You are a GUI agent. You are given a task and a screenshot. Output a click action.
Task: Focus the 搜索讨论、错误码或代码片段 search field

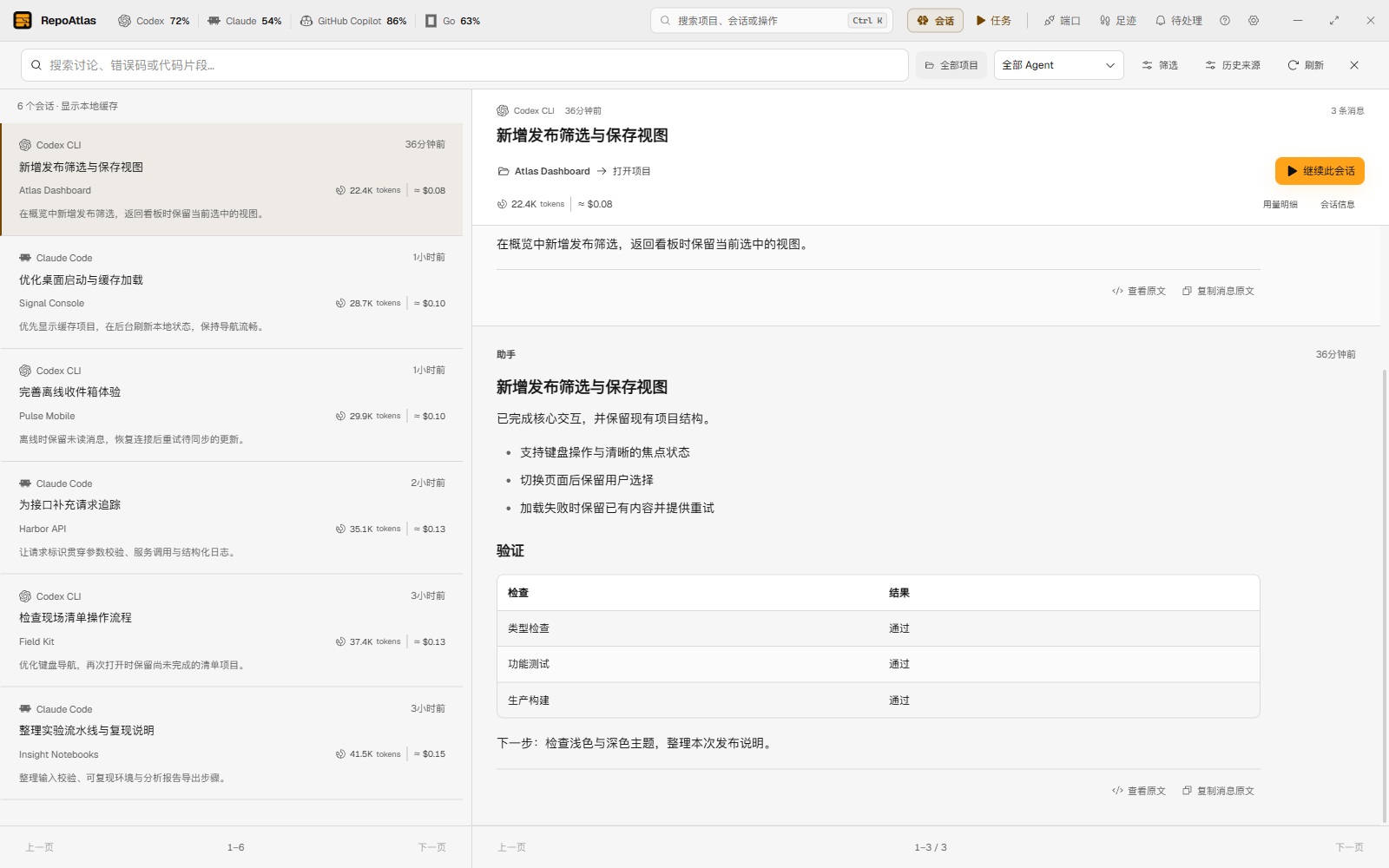(464, 65)
